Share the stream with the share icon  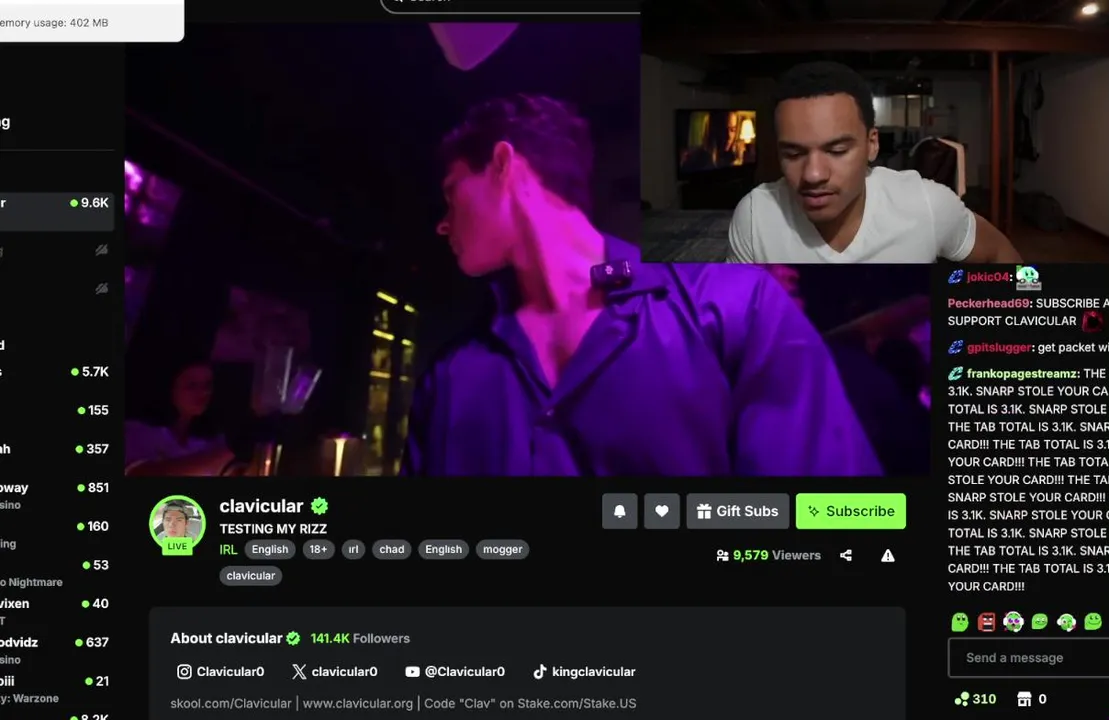click(846, 555)
